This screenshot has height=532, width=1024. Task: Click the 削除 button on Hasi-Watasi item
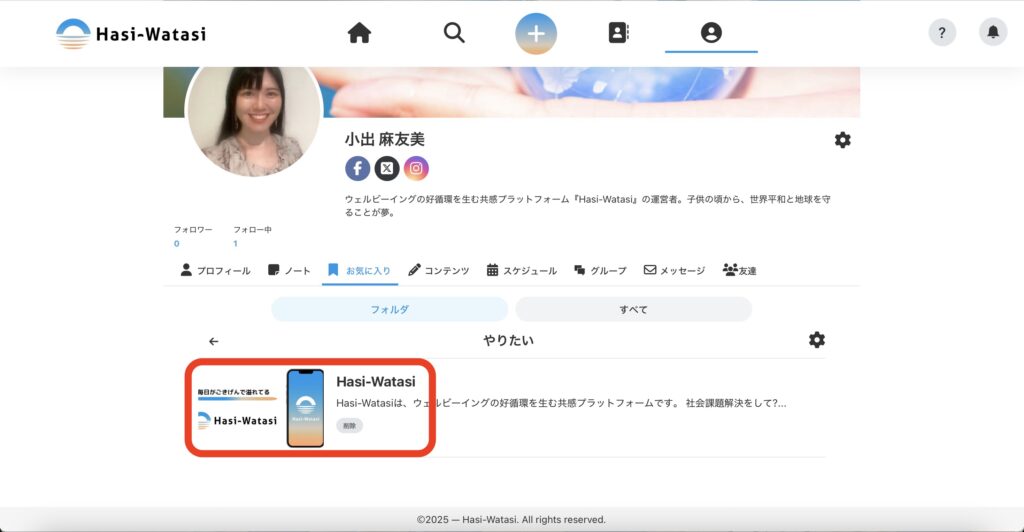pos(349,425)
